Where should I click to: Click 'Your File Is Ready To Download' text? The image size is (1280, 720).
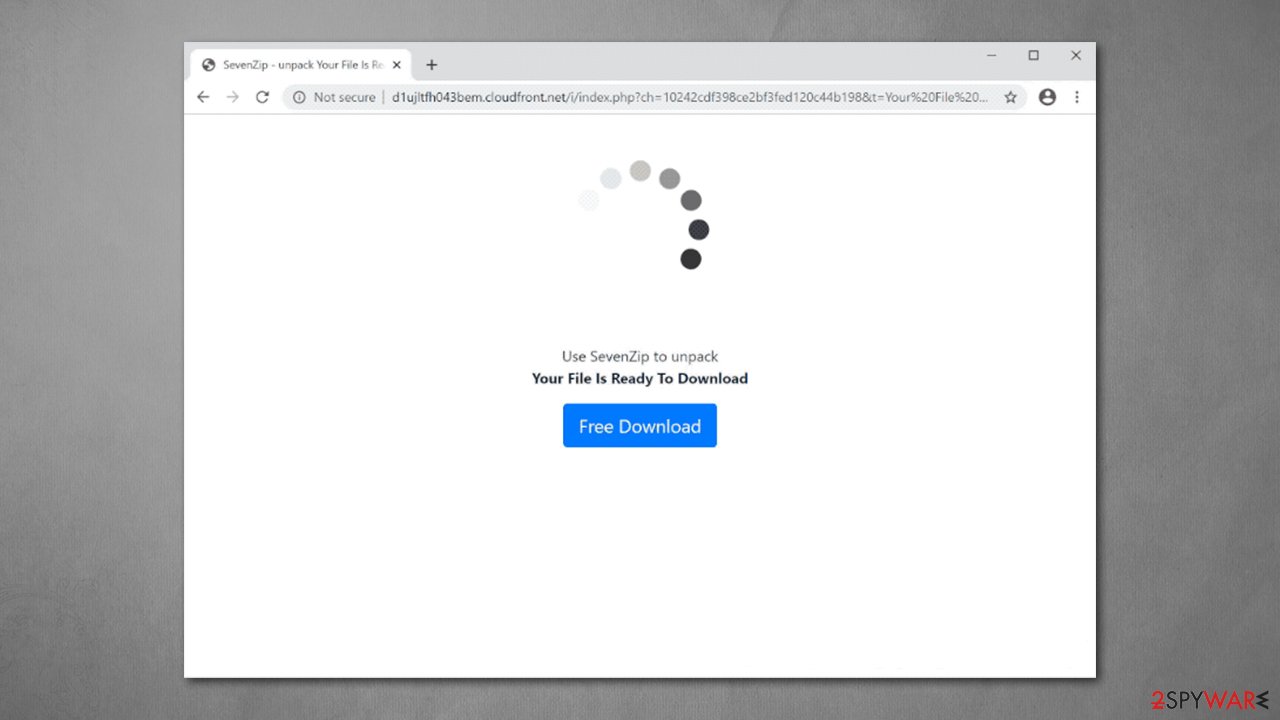(x=640, y=378)
